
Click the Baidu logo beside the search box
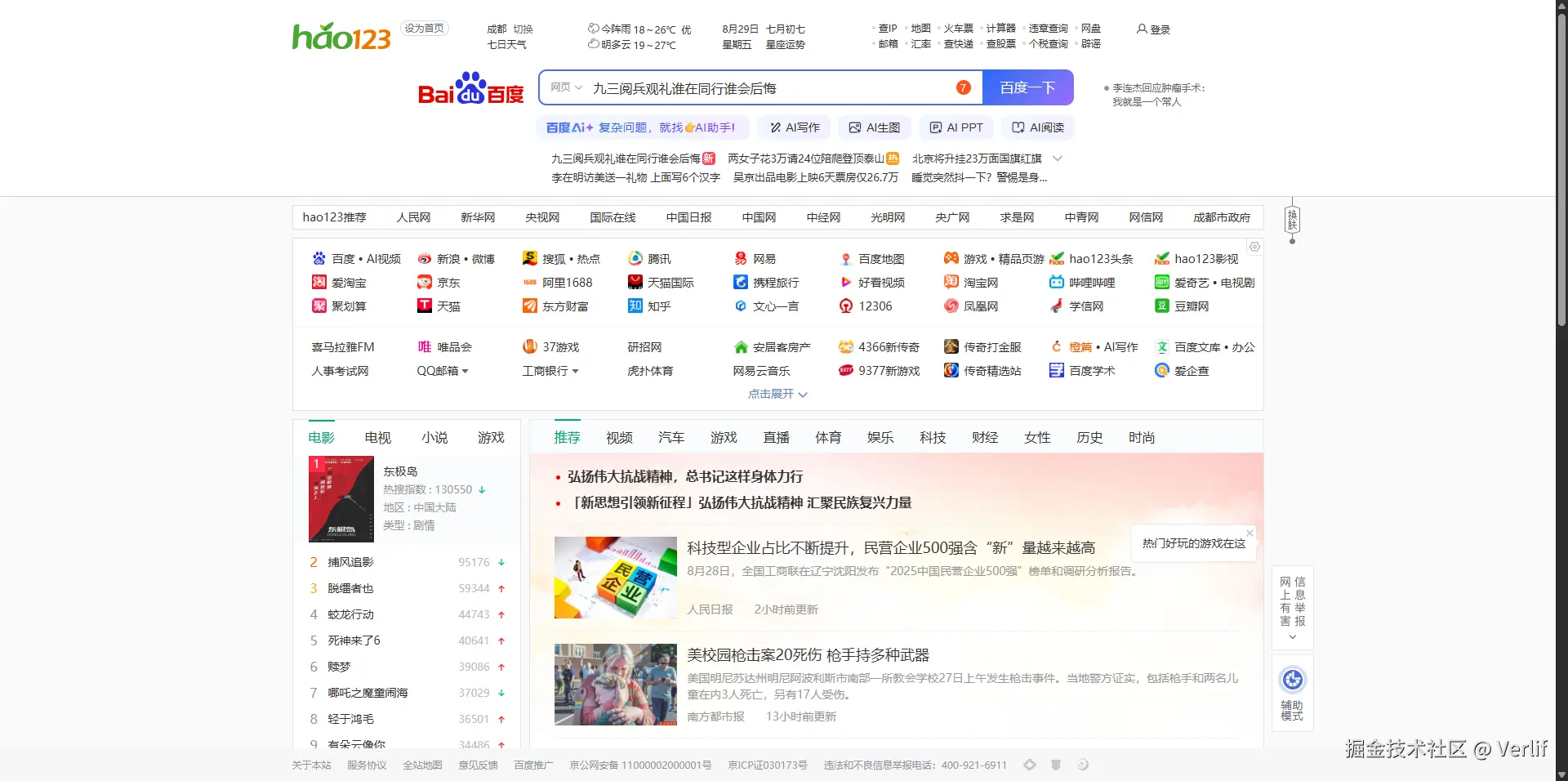tap(471, 88)
